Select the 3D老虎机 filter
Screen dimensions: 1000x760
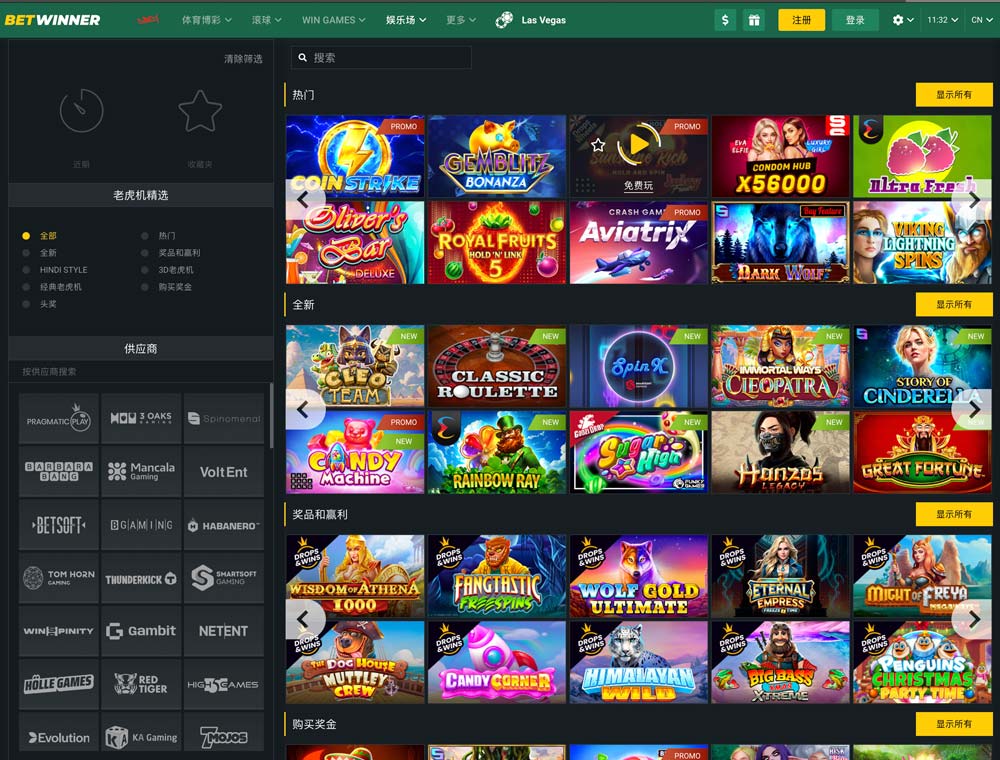point(168,270)
